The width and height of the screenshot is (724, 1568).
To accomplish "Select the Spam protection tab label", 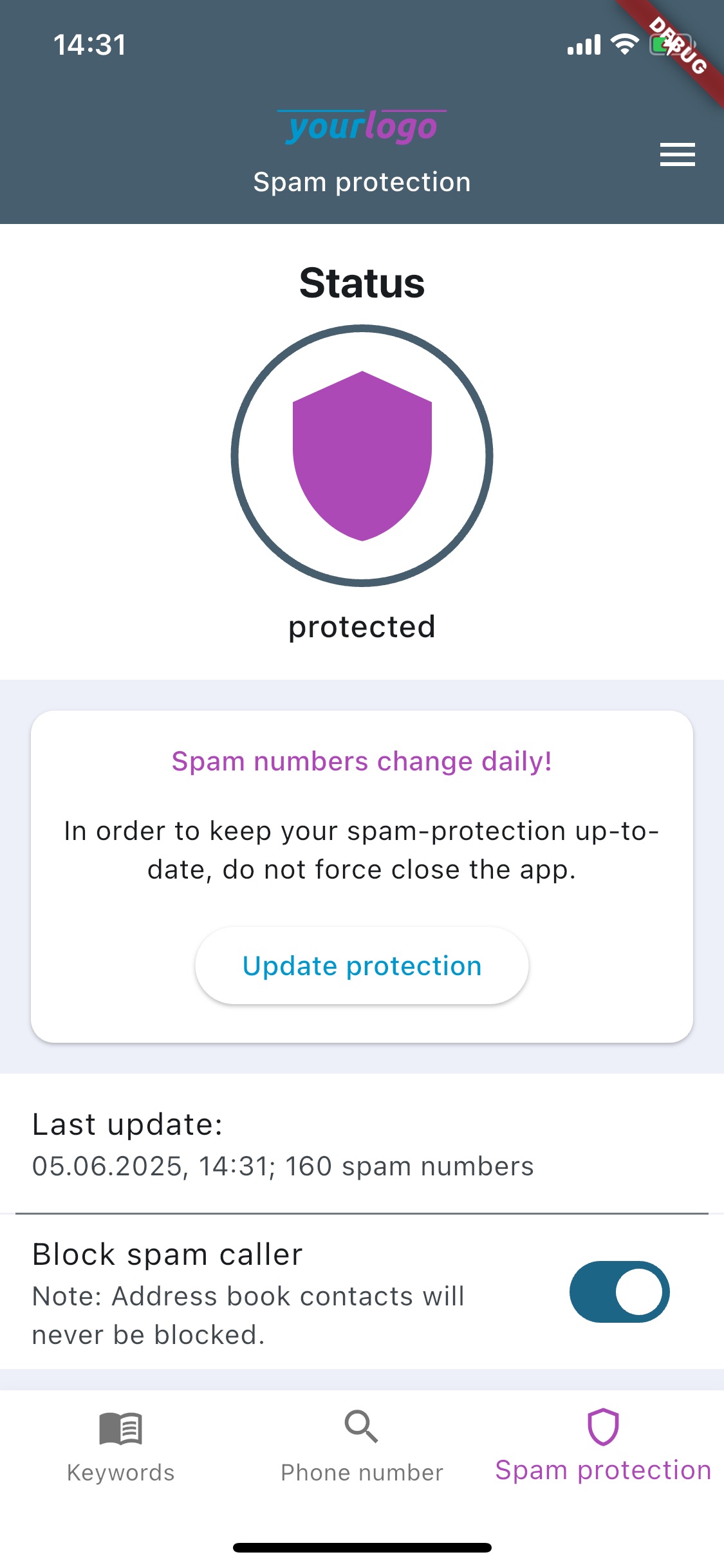I will 603,1471.
